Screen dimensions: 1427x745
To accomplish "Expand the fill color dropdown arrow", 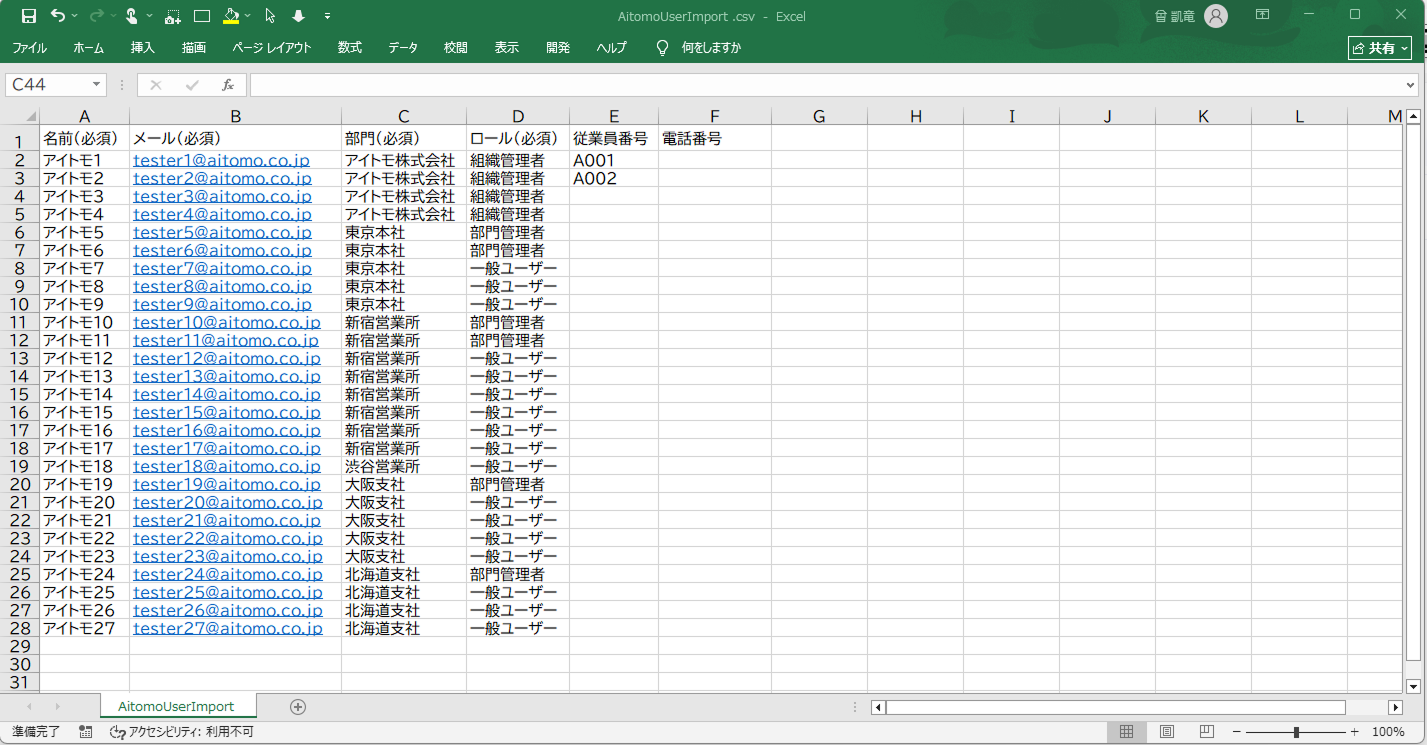I will pyautogui.click(x=248, y=16).
